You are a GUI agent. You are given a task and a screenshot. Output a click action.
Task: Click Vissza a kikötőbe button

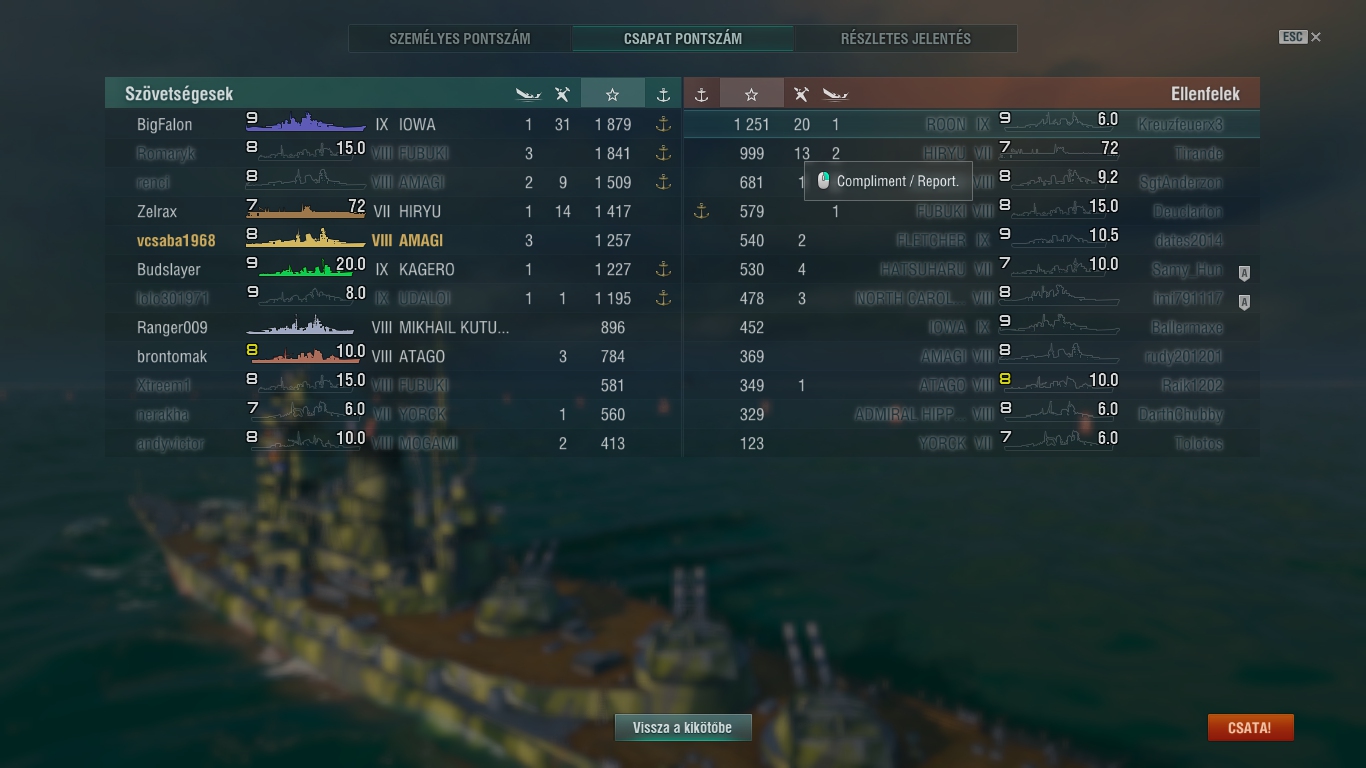pos(683,728)
